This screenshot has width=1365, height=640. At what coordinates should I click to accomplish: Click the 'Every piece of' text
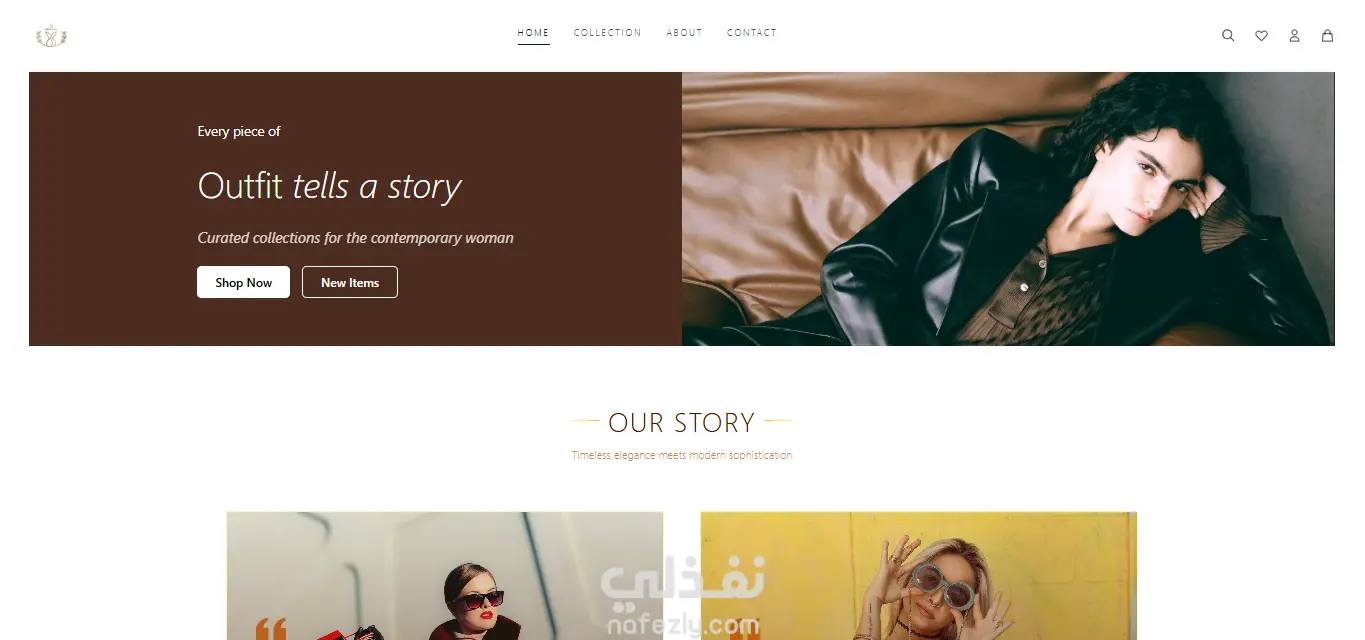pyautogui.click(x=239, y=131)
